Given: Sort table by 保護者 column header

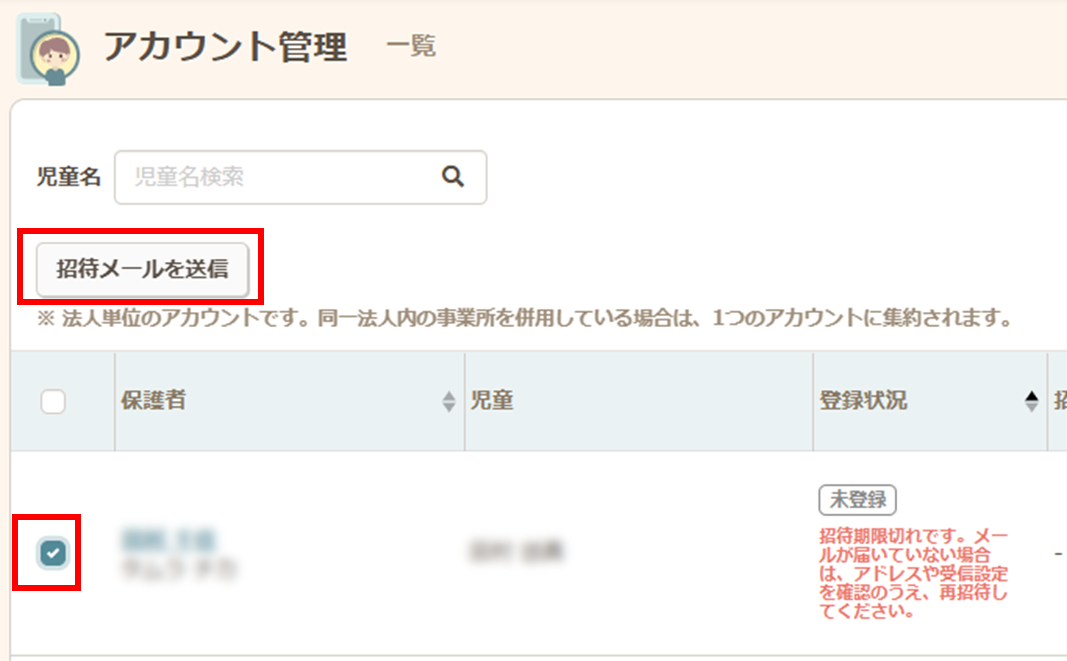Looking at the screenshot, I should 153,401.
